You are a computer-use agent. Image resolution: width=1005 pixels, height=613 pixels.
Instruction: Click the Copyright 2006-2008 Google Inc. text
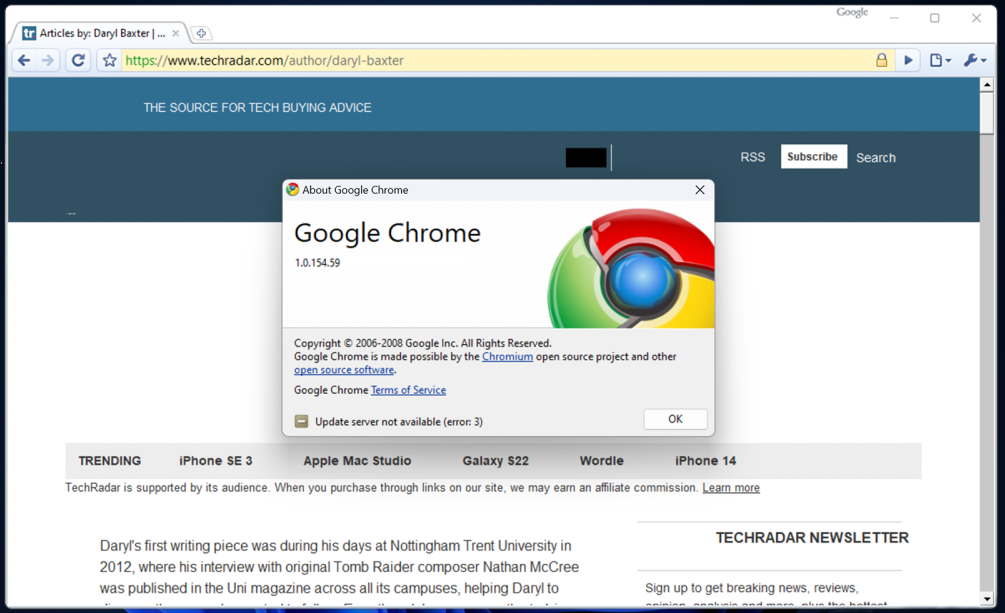pos(422,343)
